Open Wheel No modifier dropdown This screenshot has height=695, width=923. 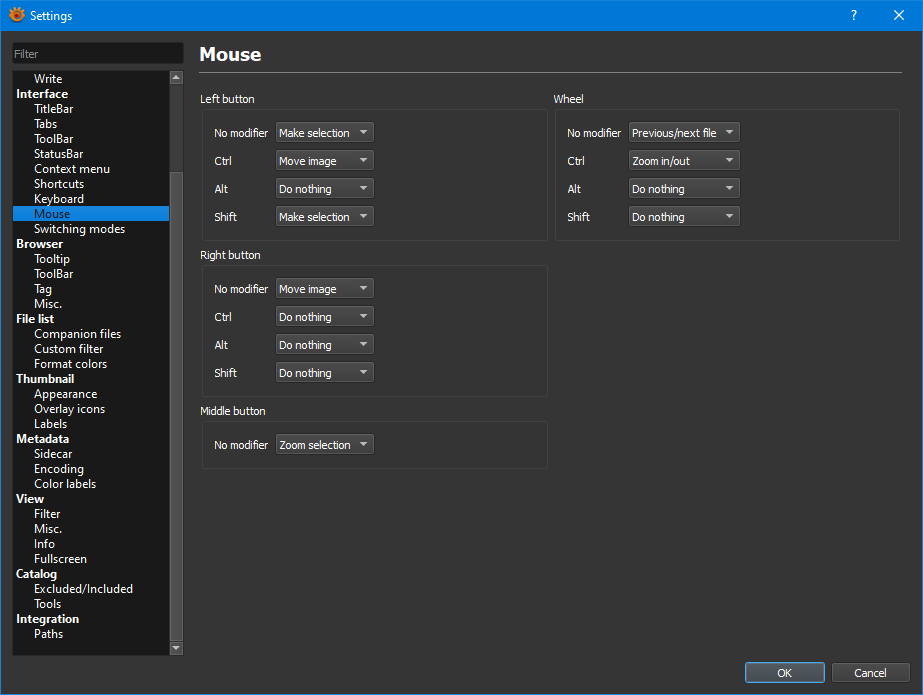tap(684, 133)
